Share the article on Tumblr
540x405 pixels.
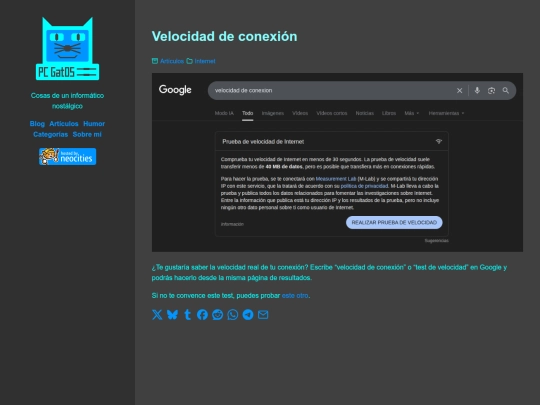(x=187, y=314)
